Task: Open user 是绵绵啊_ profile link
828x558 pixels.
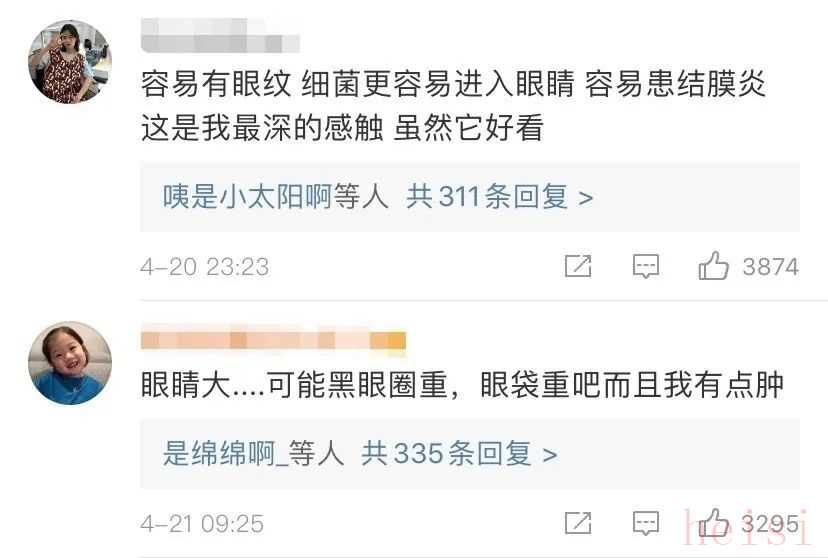Action: pos(225,454)
